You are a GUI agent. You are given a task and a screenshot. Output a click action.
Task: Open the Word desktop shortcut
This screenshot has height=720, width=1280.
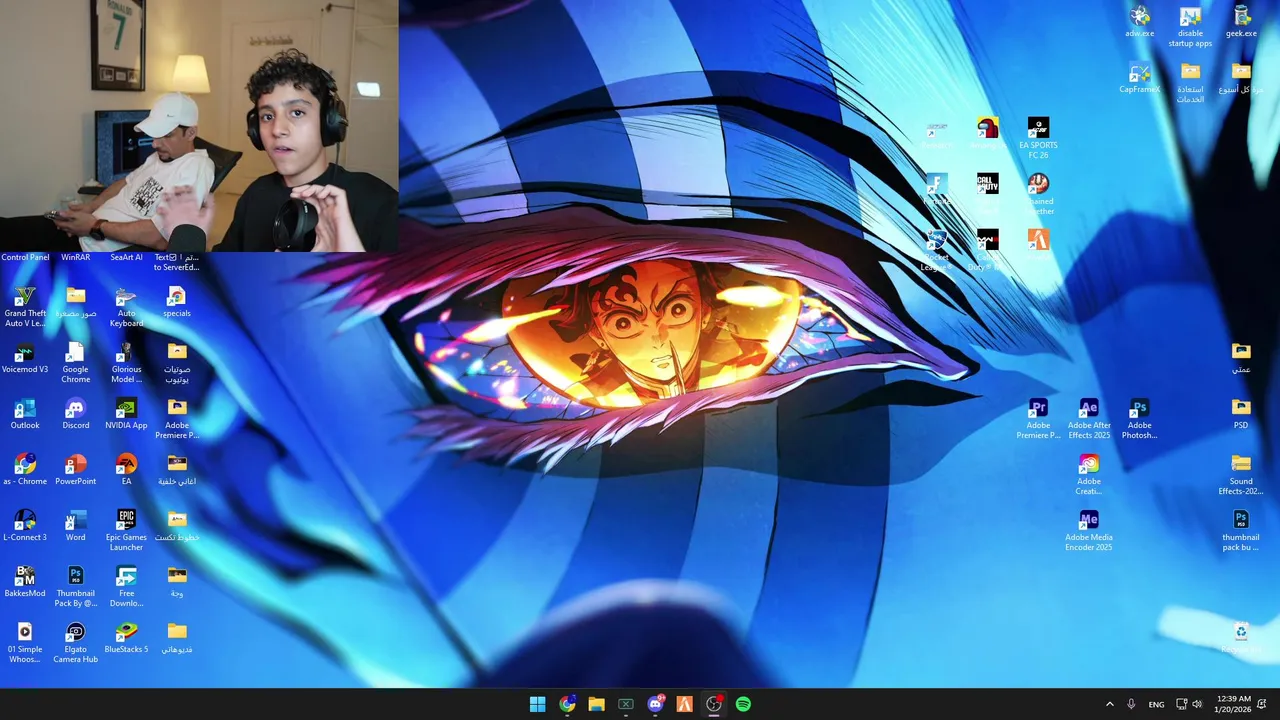point(75,526)
